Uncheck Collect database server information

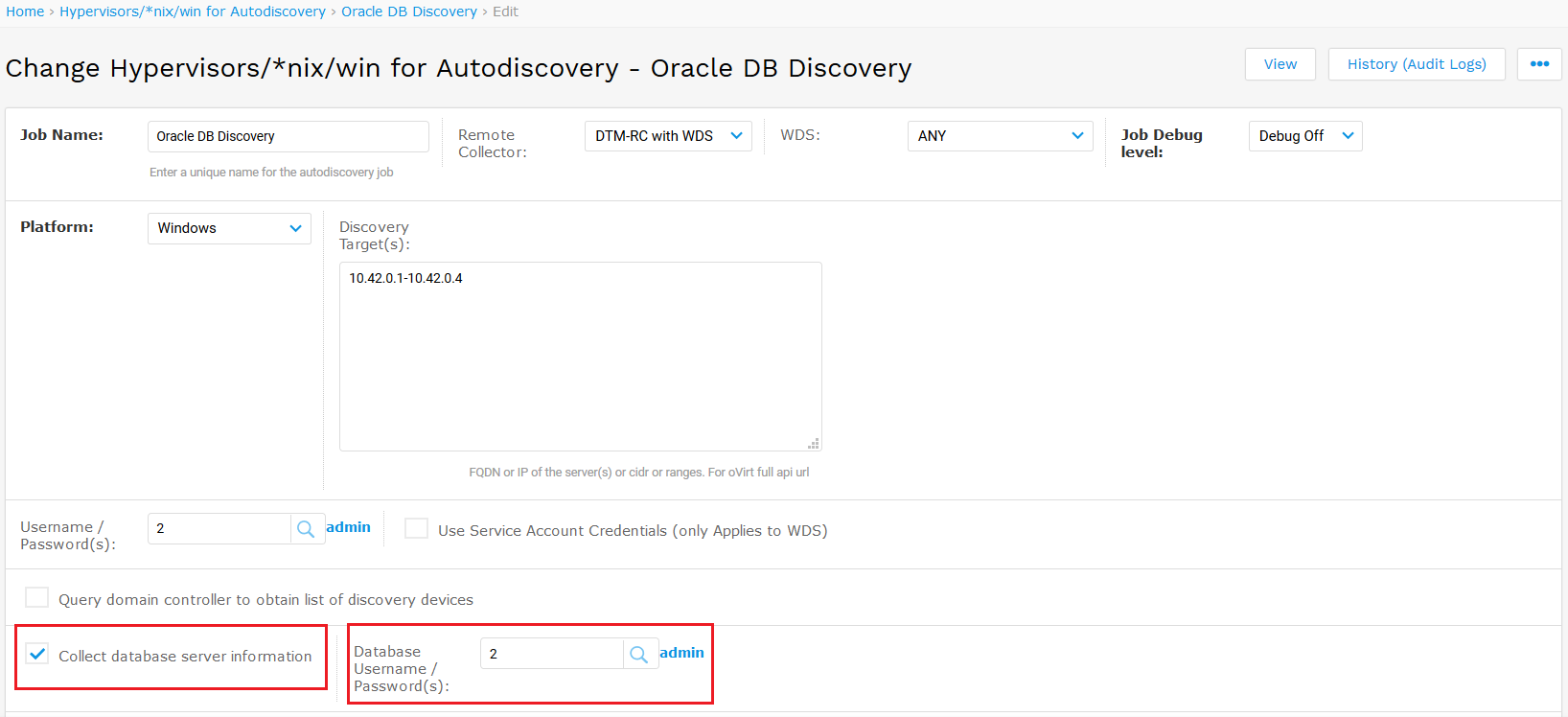[36, 655]
